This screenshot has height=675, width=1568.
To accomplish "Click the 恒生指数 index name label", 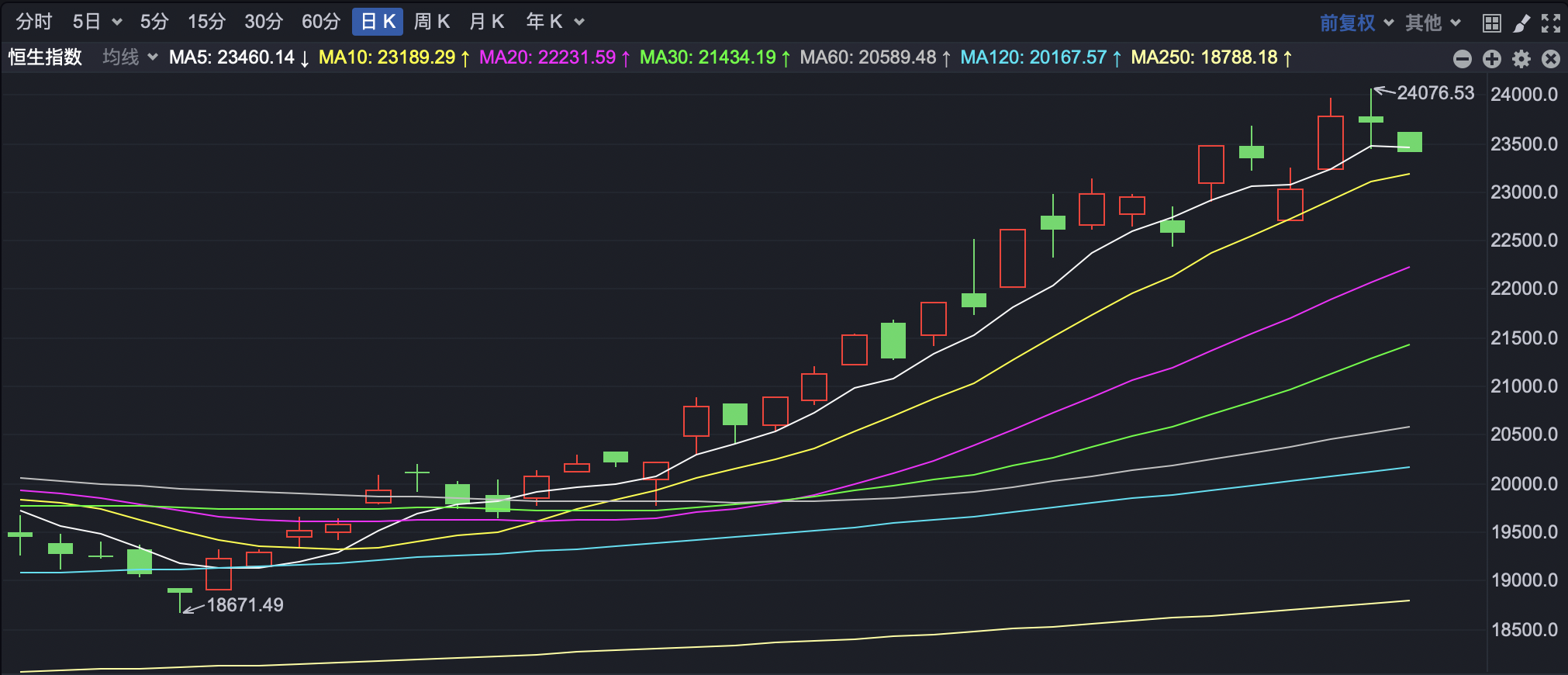I will point(45,57).
